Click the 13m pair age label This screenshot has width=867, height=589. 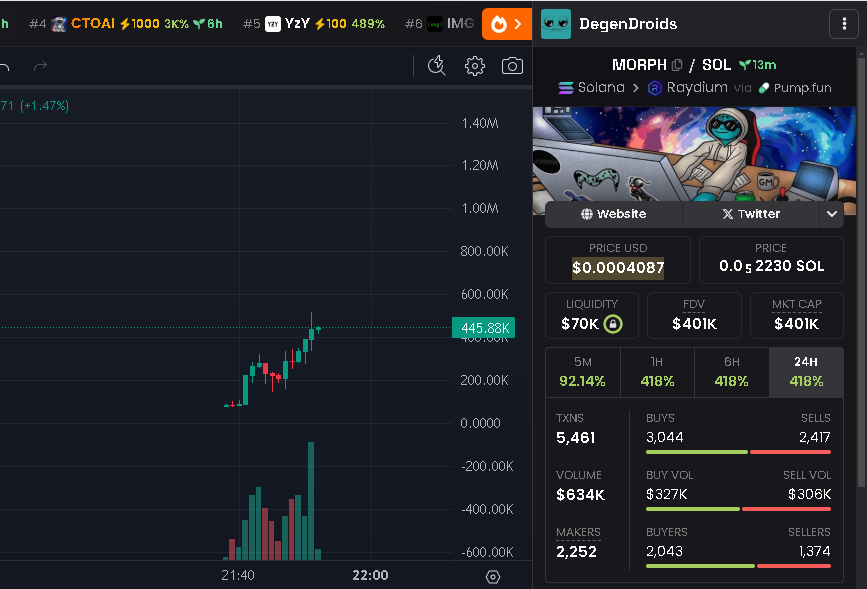pyautogui.click(x=758, y=65)
